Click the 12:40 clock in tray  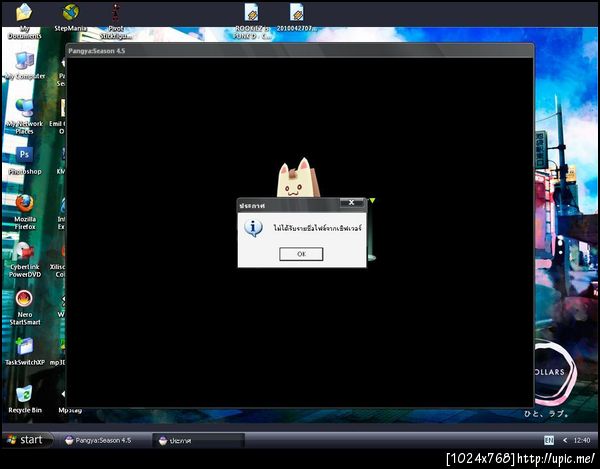point(582,440)
